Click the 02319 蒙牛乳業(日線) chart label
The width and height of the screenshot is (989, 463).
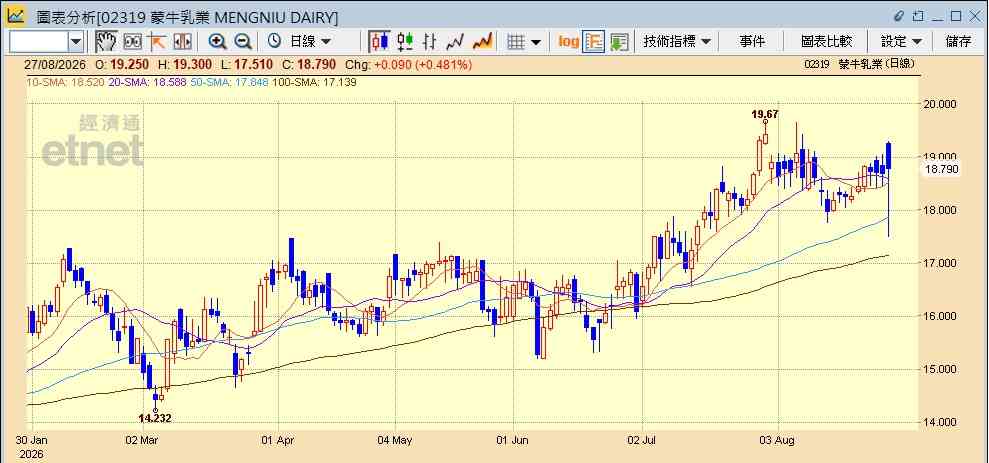(x=860, y=64)
